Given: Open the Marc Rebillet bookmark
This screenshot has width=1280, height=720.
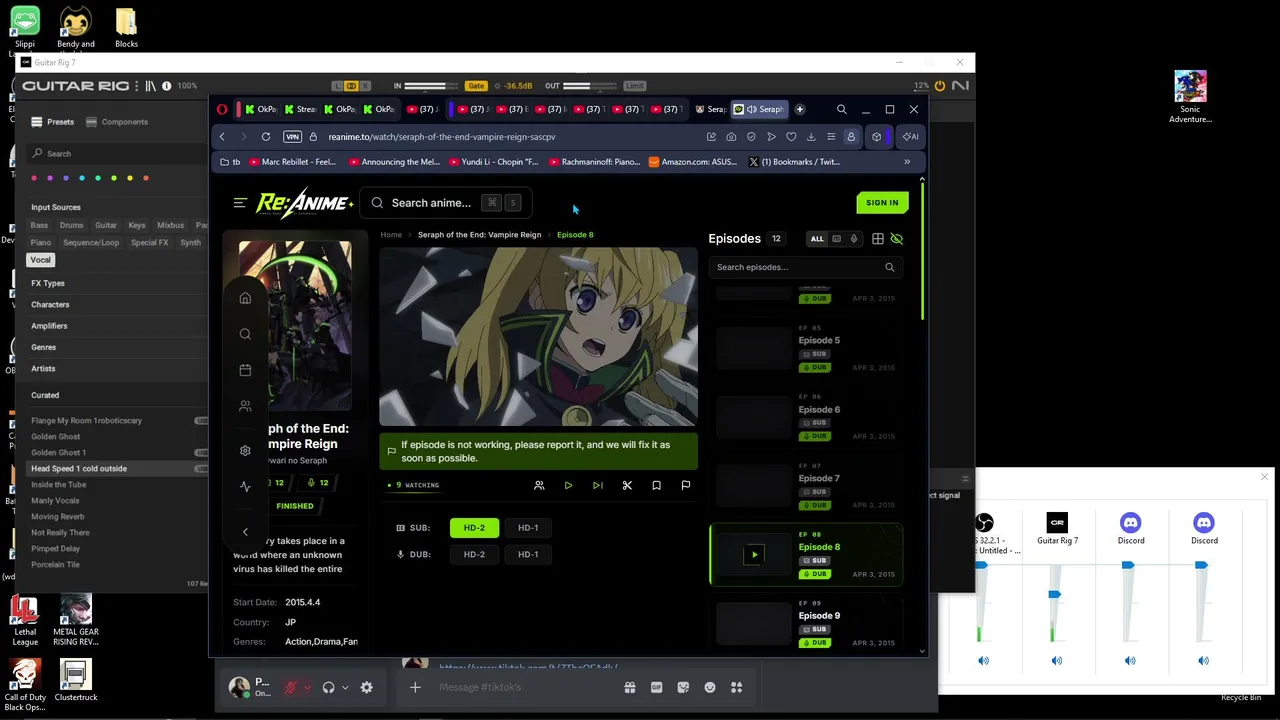Looking at the screenshot, I should click(x=293, y=162).
